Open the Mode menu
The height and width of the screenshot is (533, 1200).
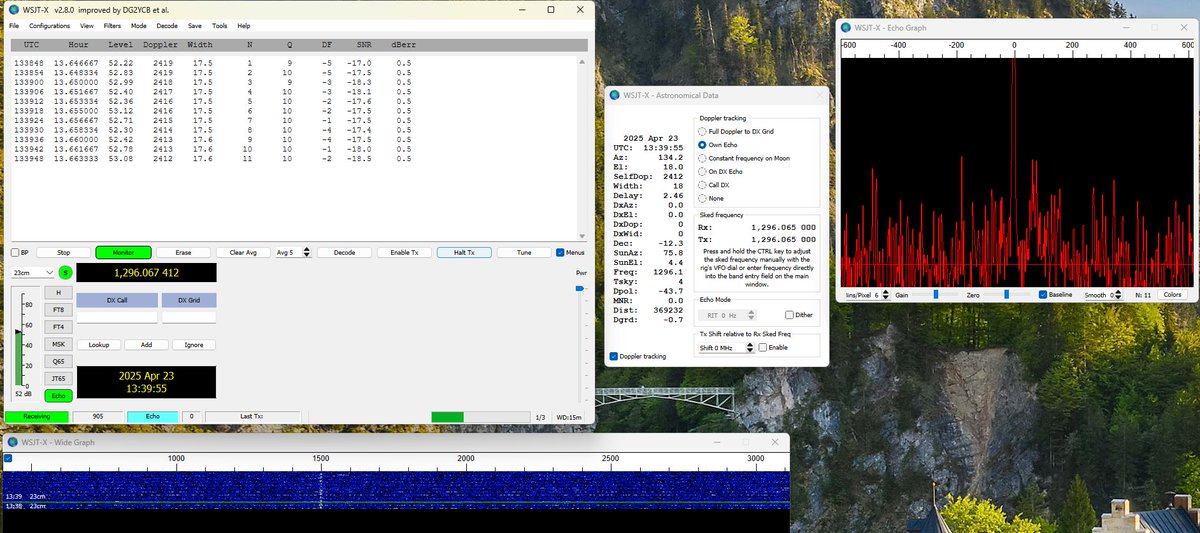[138, 25]
